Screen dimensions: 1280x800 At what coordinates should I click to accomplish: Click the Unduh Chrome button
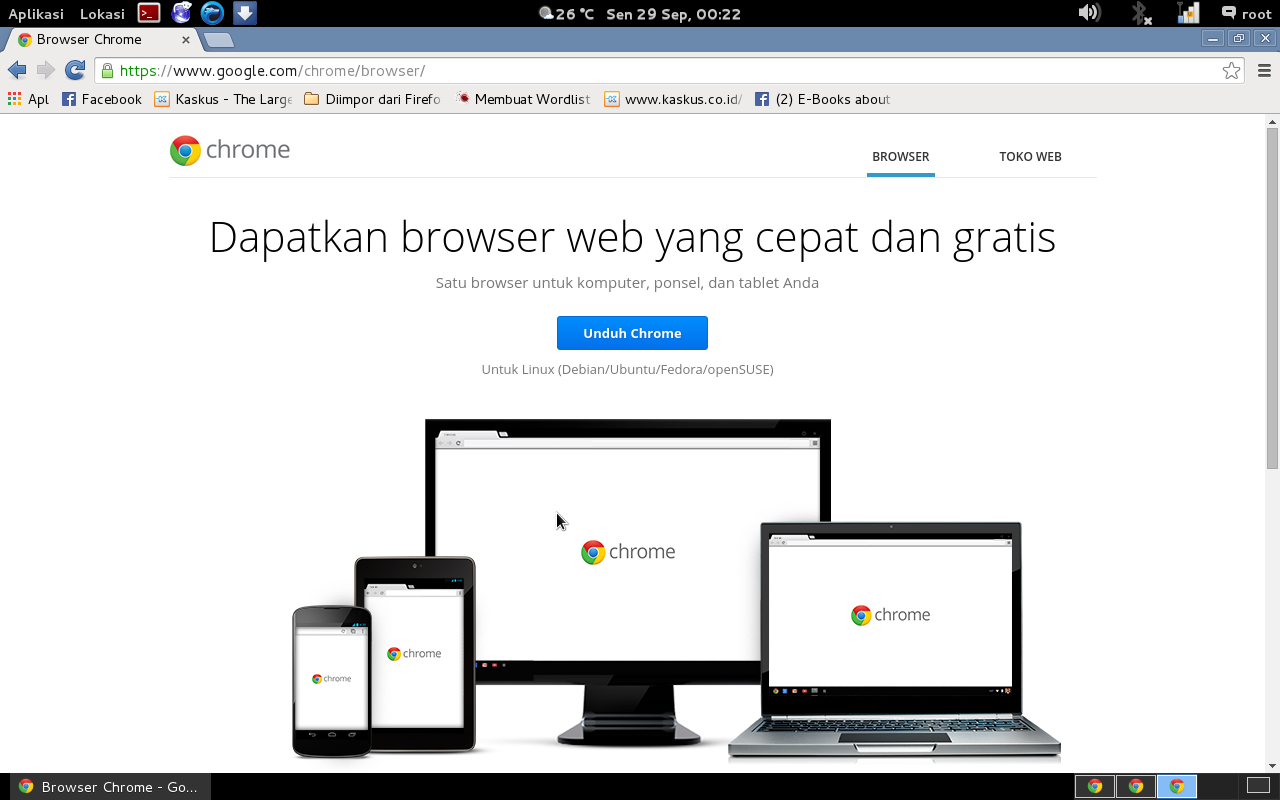[632, 332]
